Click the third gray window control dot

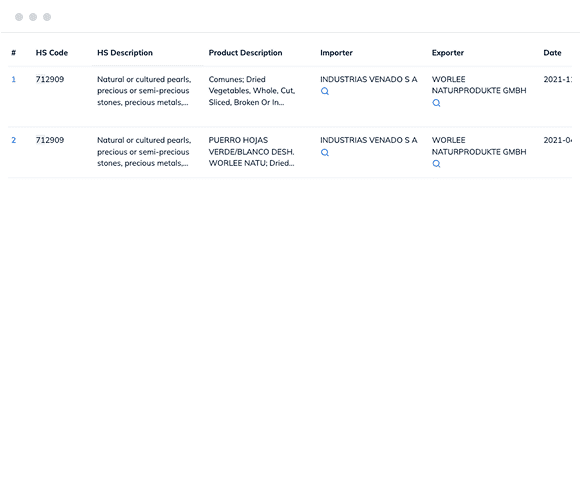(47, 17)
